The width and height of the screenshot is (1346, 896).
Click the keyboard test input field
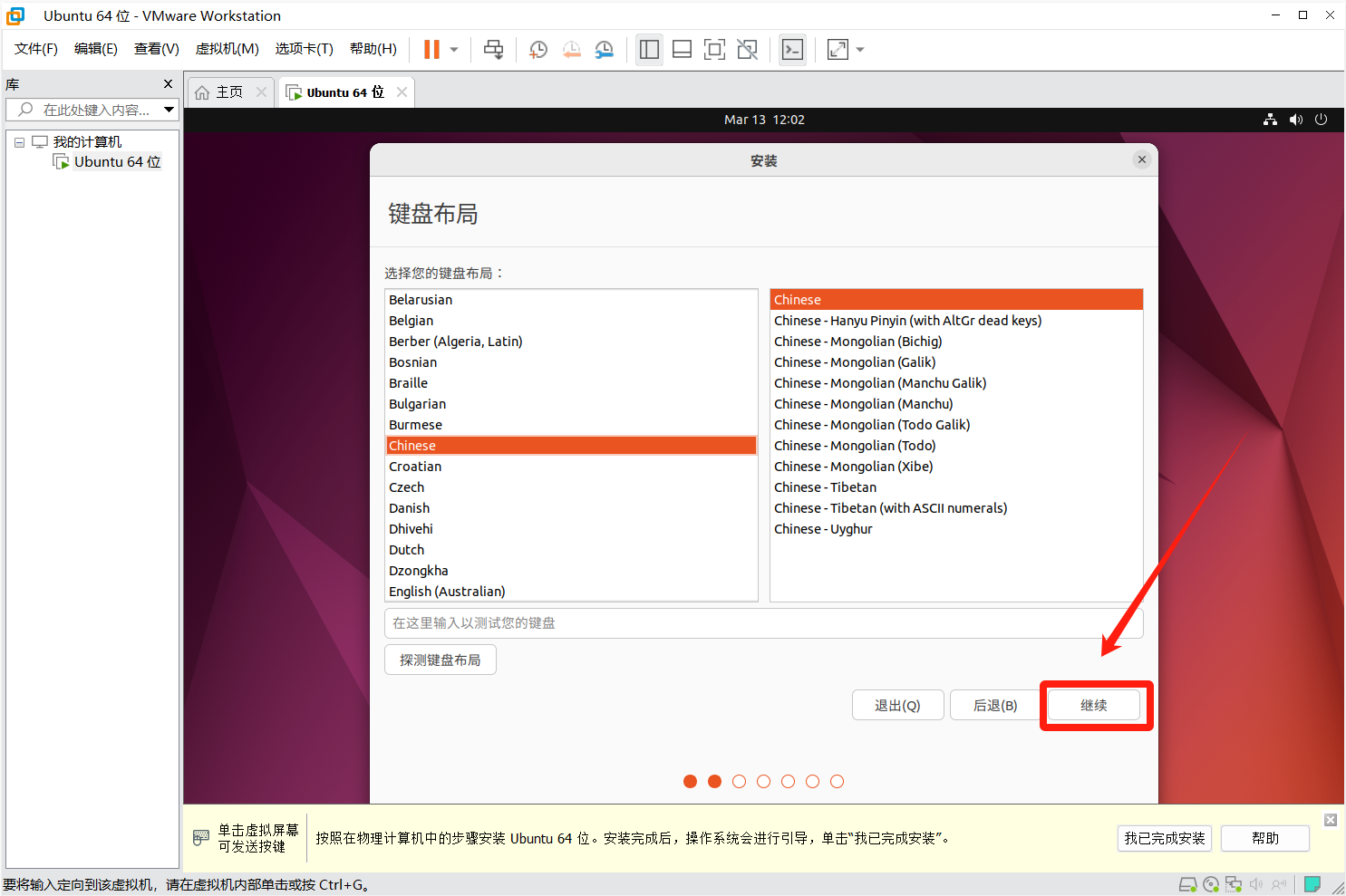(763, 623)
